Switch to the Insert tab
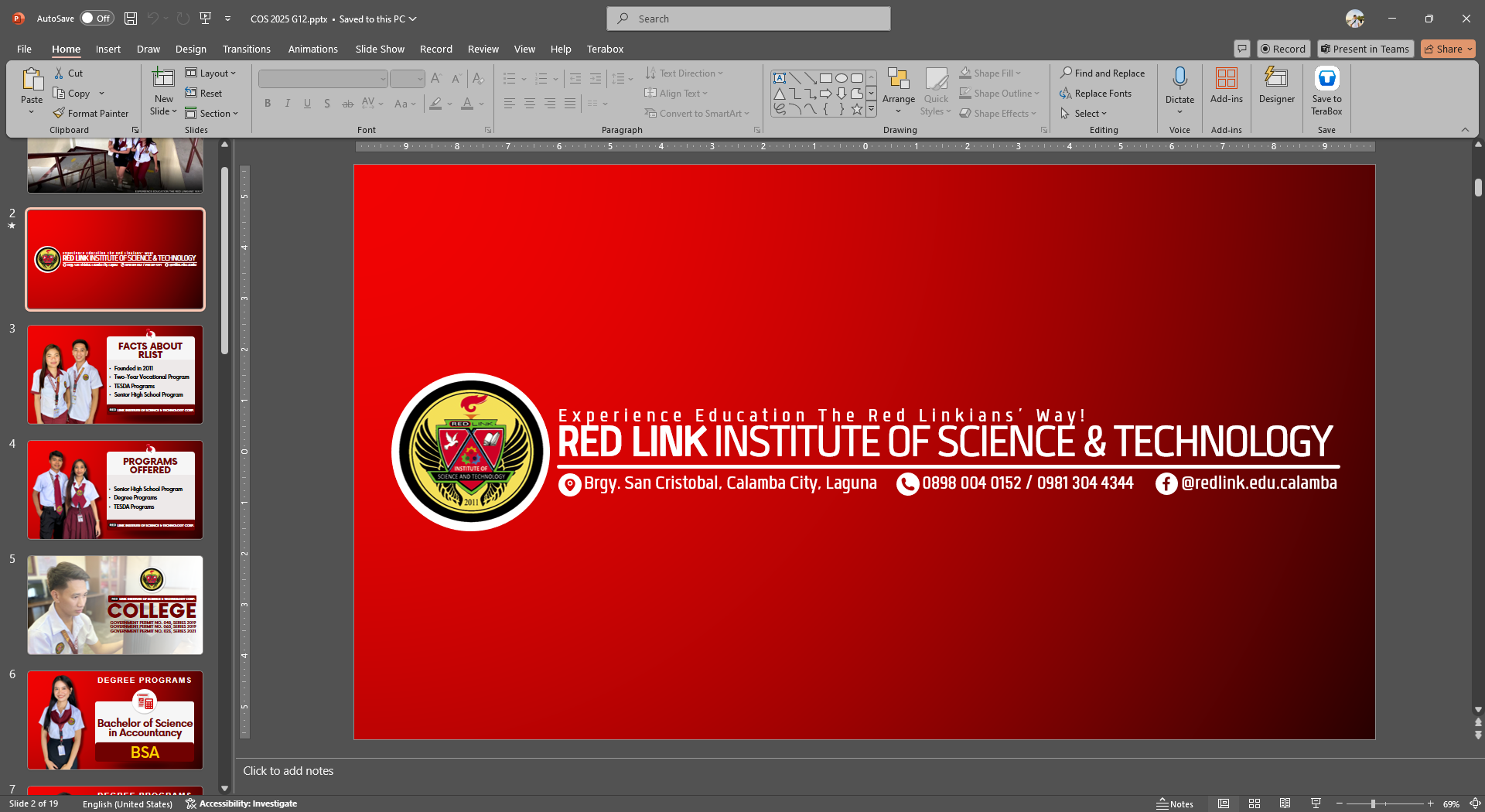The image size is (1485, 812). pyautogui.click(x=108, y=49)
